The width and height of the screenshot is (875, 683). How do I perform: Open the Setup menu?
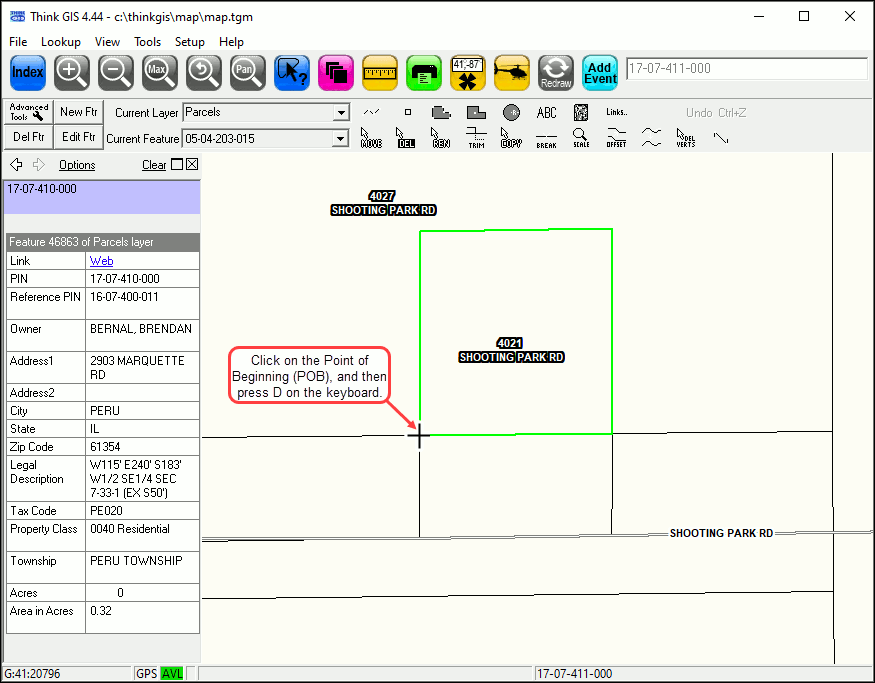(190, 42)
